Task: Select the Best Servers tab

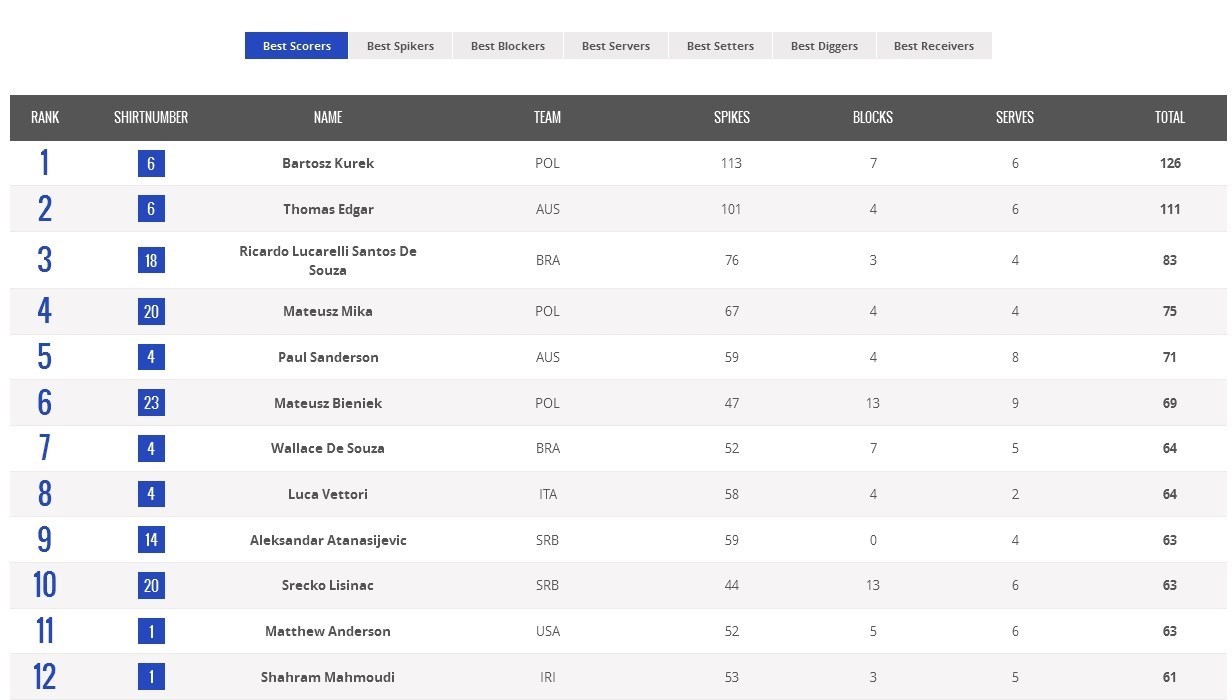Action: pos(616,46)
